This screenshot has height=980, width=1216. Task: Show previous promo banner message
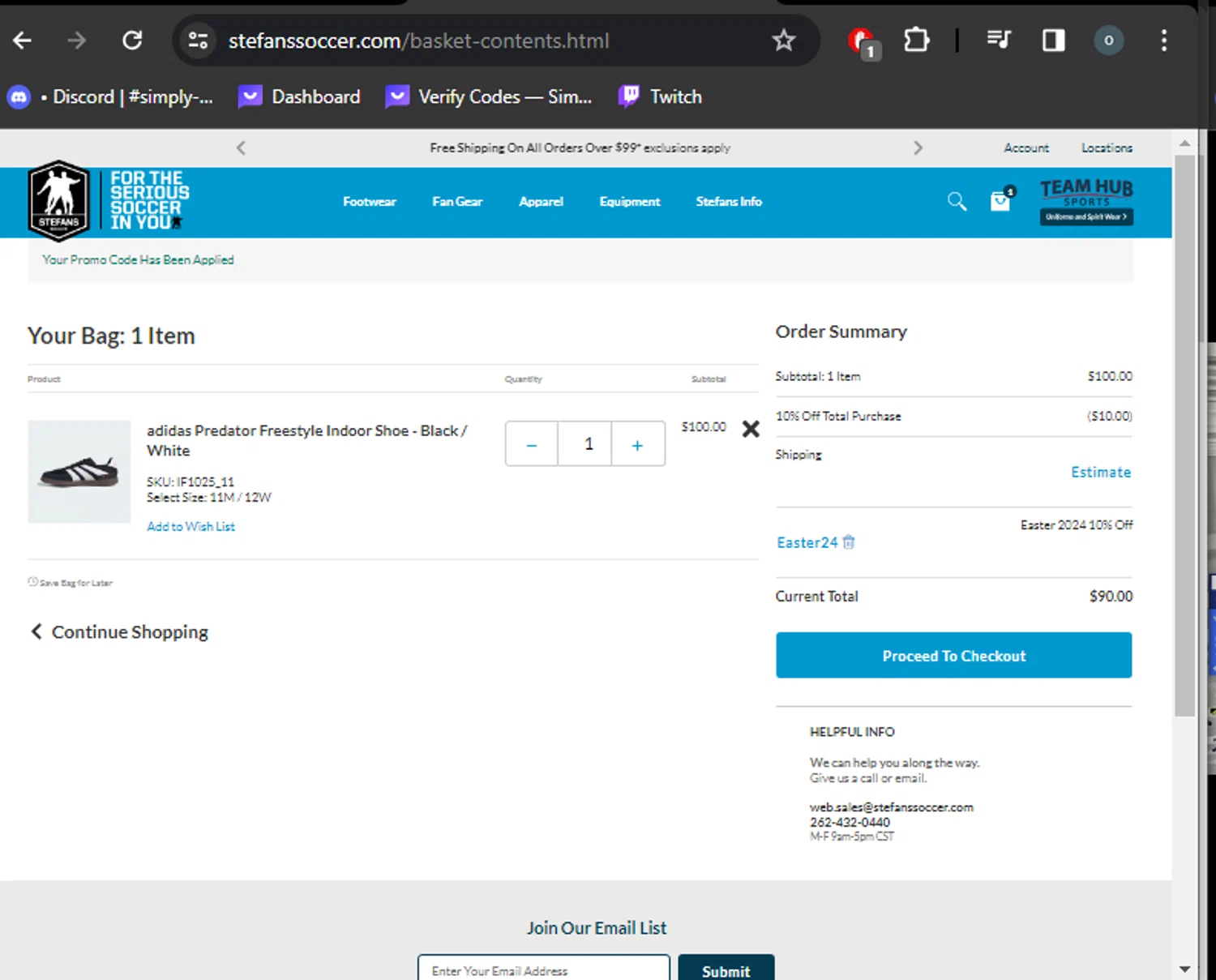coord(241,148)
